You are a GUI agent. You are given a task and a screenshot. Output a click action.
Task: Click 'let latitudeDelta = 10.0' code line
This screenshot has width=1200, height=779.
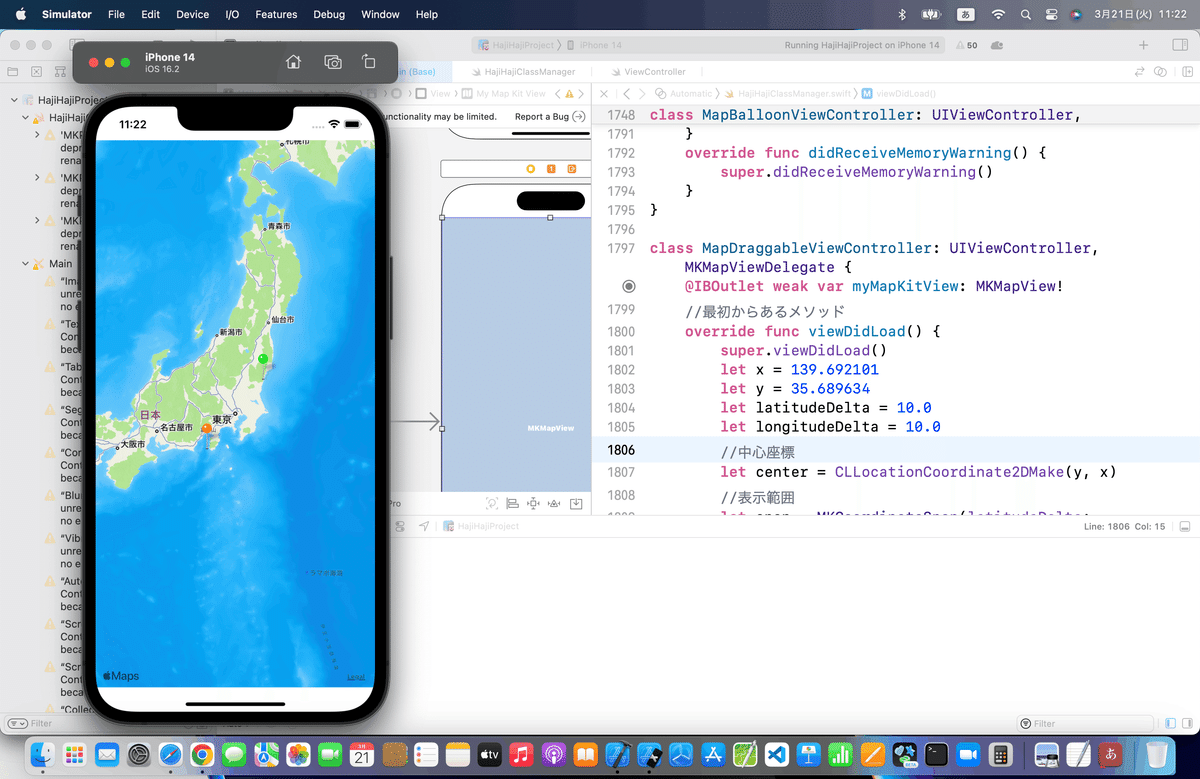pos(826,408)
